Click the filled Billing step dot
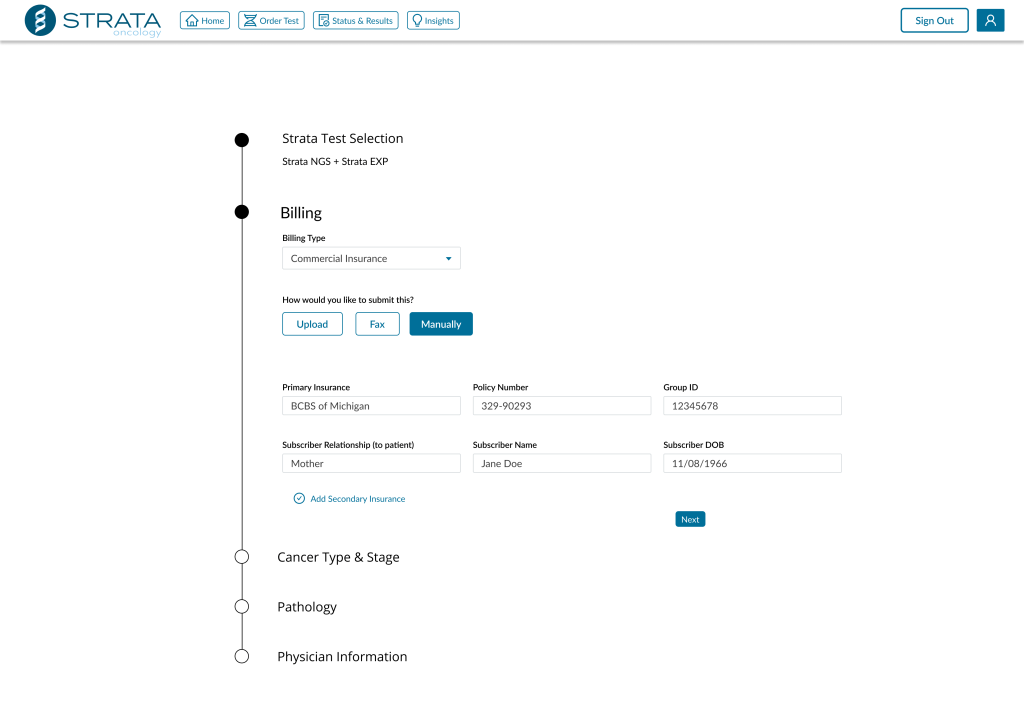The image size is (1024, 728). (242, 212)
